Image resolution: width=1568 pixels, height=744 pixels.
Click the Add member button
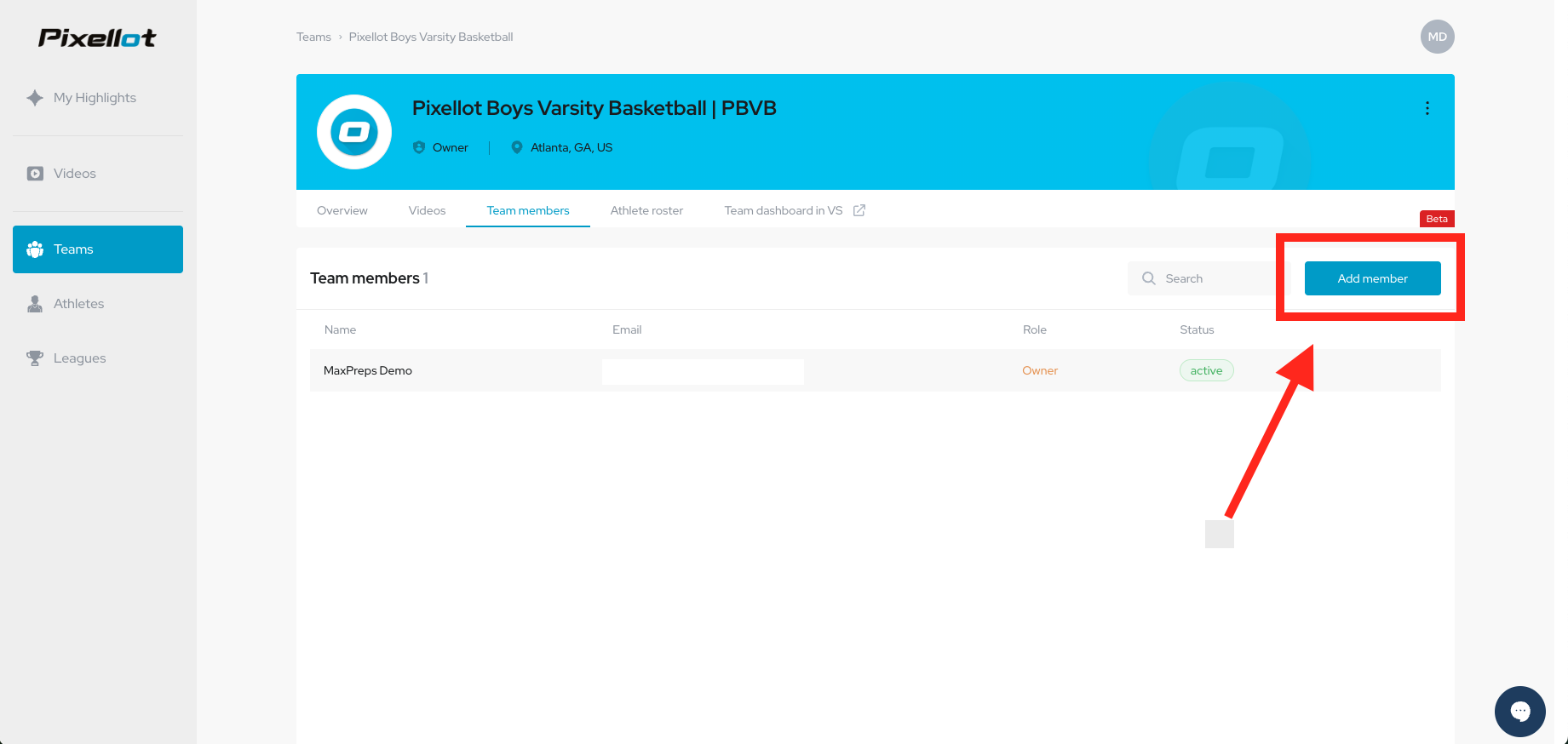click(1373, 278)
